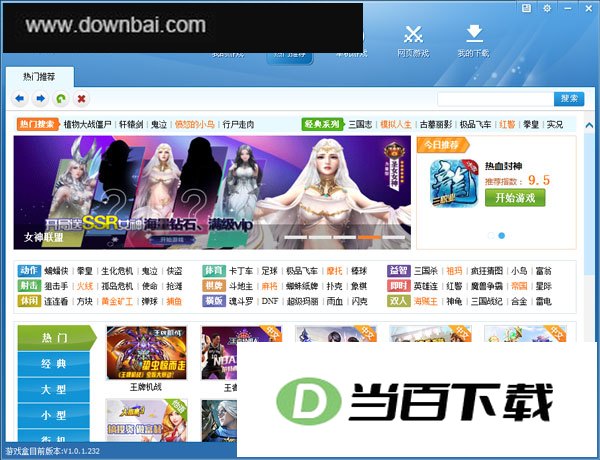The height and width of the screenshot is (460, 600).
Task: Open the 大富翁 game thumbnail below 王牌机战
Action: (147, 421)
